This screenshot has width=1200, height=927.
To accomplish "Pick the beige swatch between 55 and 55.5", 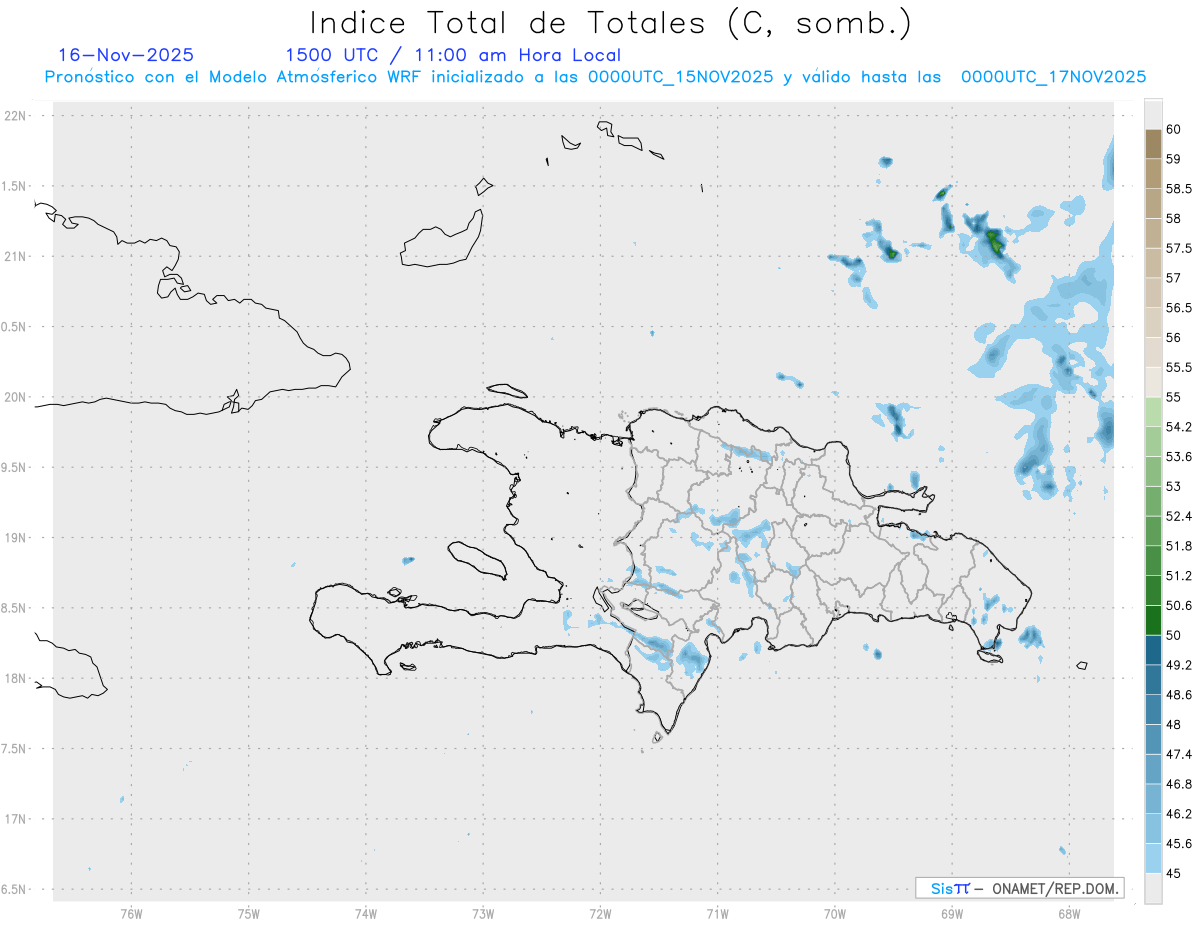I will 1153,383.
